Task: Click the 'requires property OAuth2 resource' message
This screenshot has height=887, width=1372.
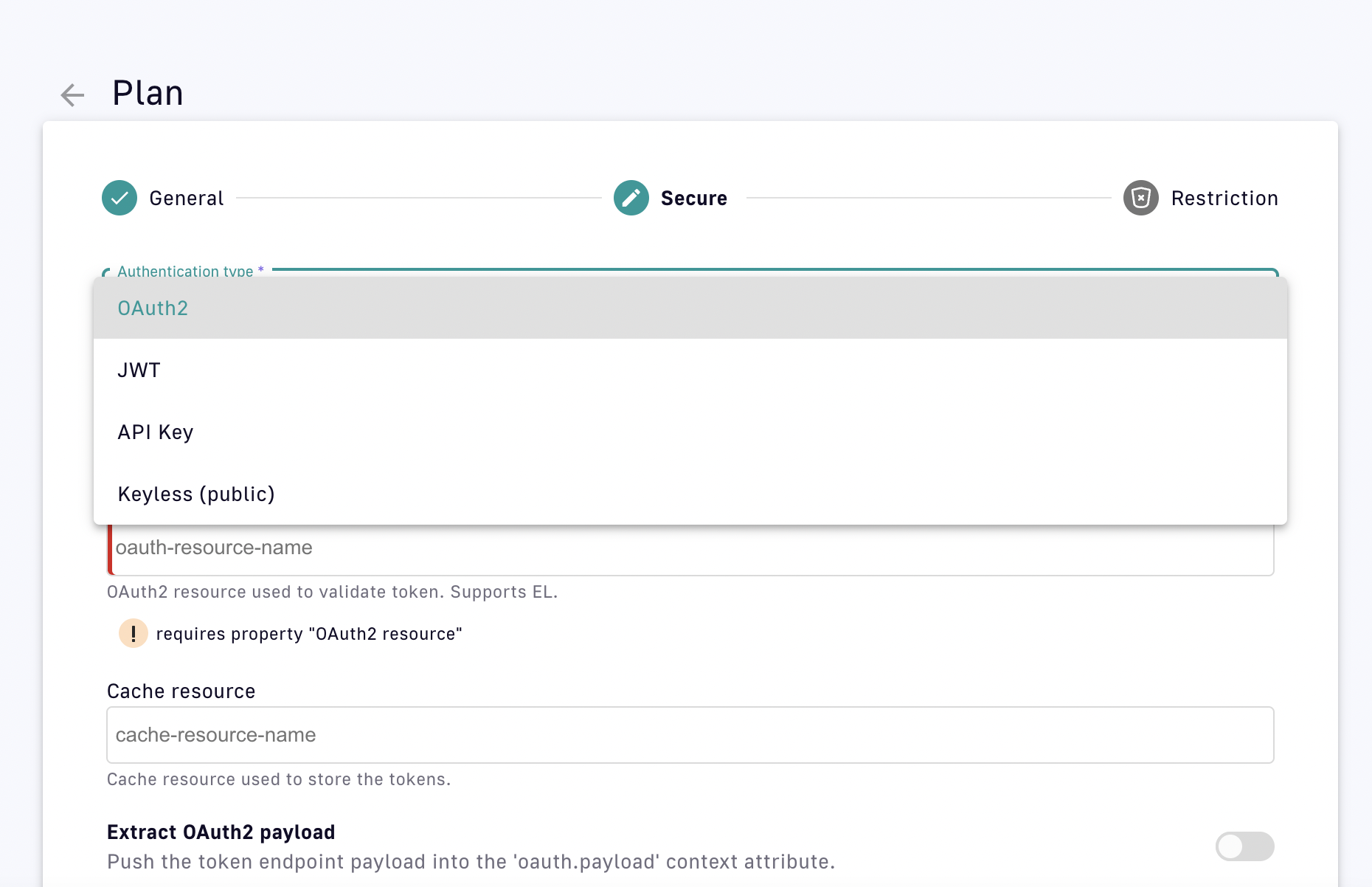Action: tap(309, 634)
